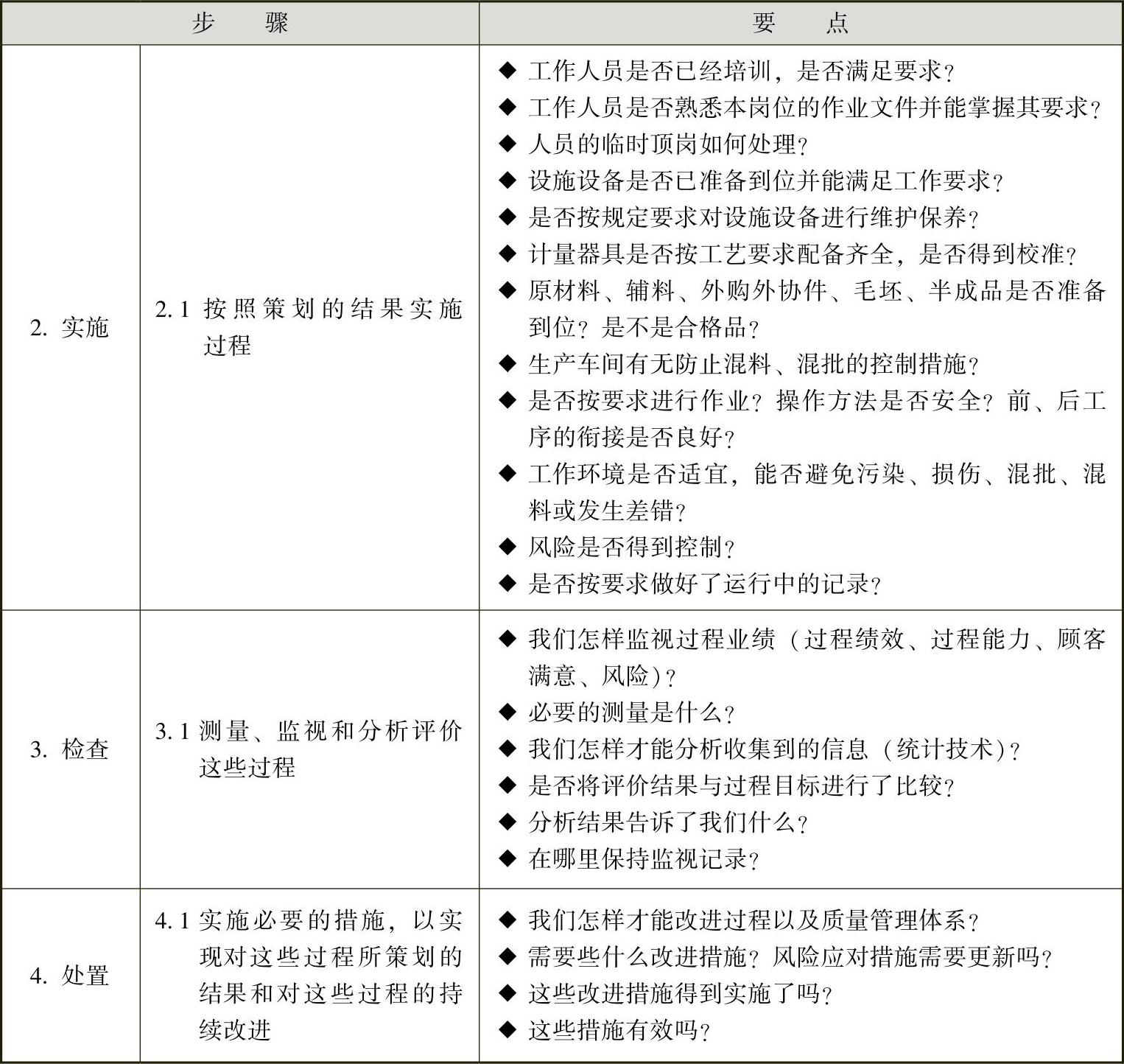Select the "3. 检查" step cell
This screenshot has width=1124, height=1064.
[x=70, y=749]
